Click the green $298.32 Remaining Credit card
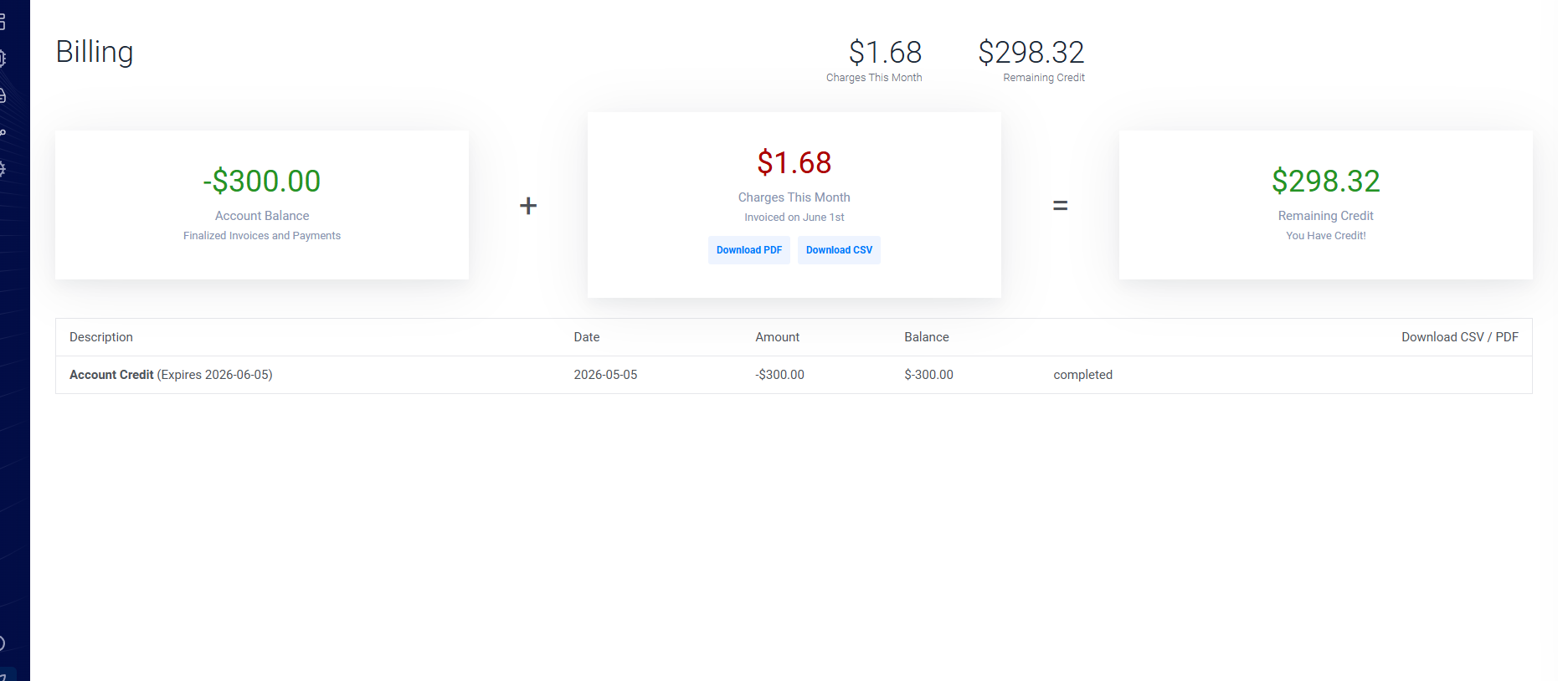The image size is (1568, 681). click(1326, 205)
